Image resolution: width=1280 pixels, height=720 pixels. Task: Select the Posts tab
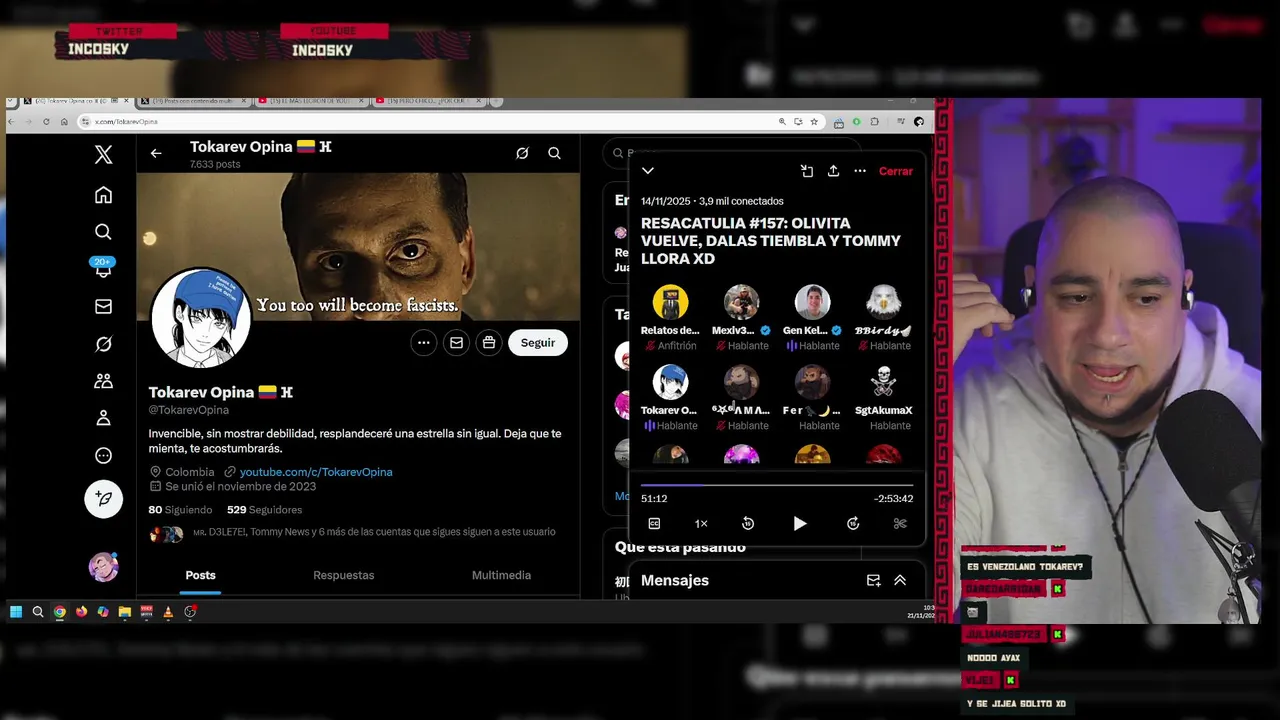[200, 575]
